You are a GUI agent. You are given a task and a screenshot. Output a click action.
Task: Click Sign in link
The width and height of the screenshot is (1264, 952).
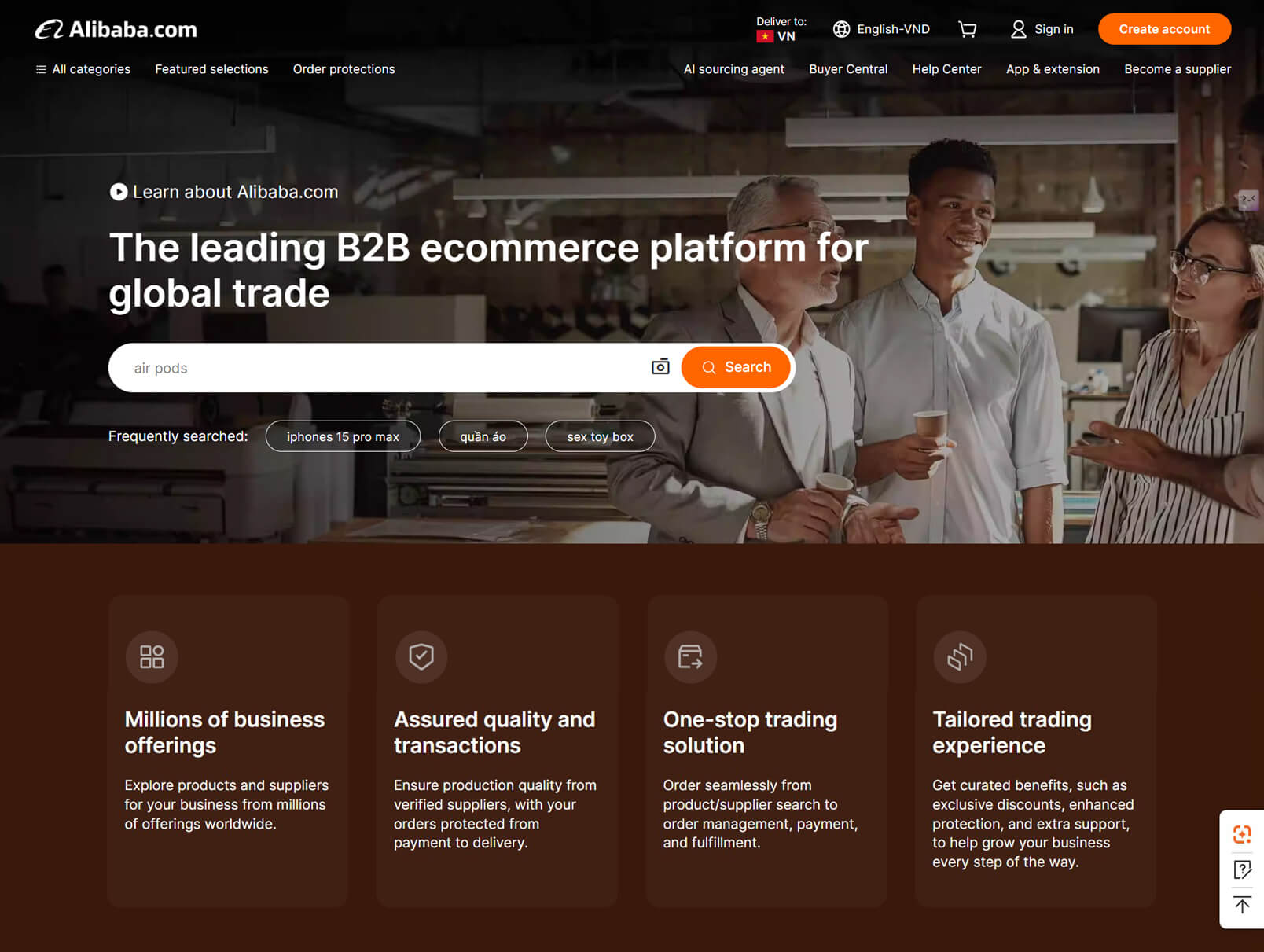click(x=1042, y=29)
